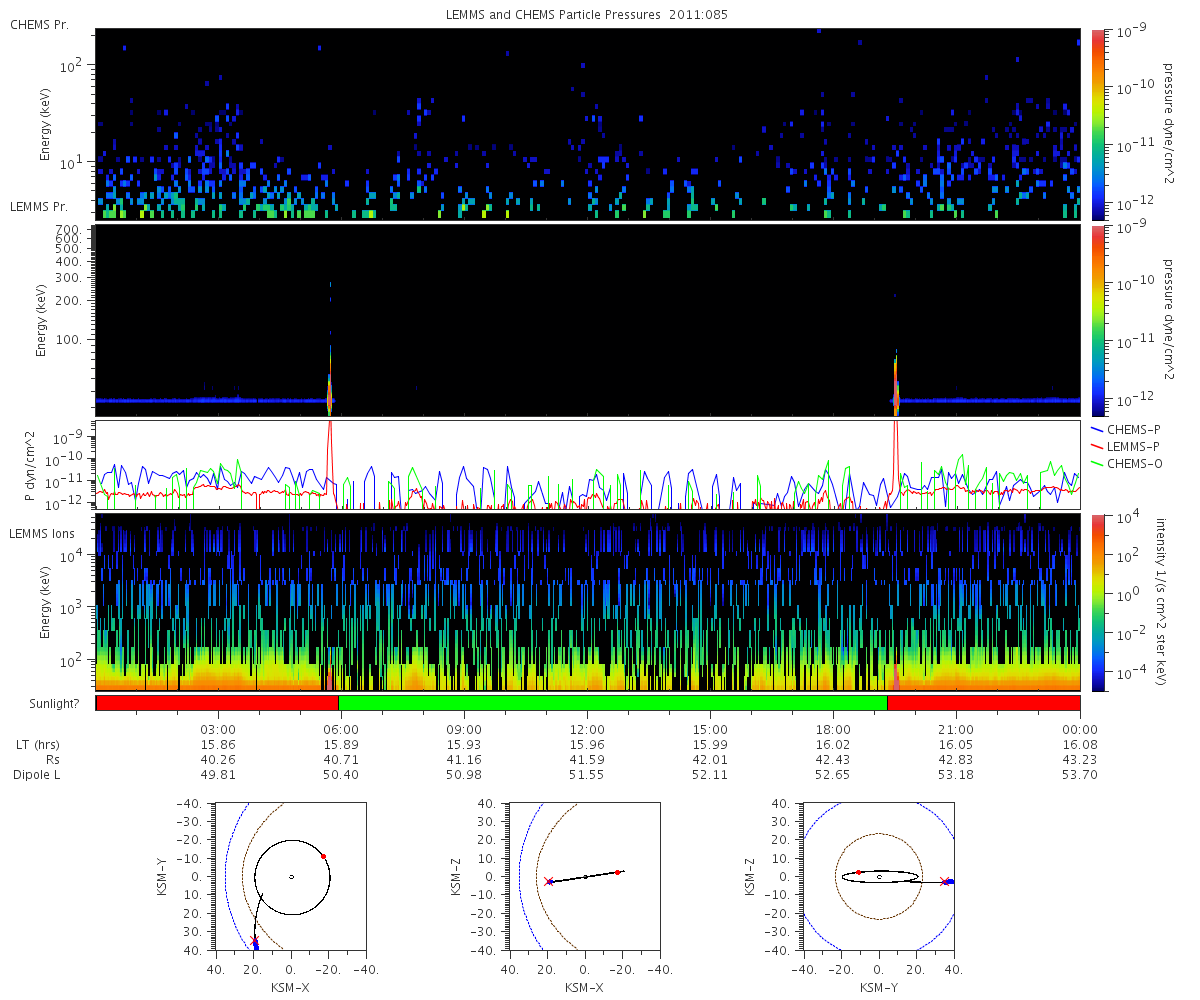Click the 21:00 time axis label
This screenshot has width=1200, height=1000.
click(x=957, y=729)
